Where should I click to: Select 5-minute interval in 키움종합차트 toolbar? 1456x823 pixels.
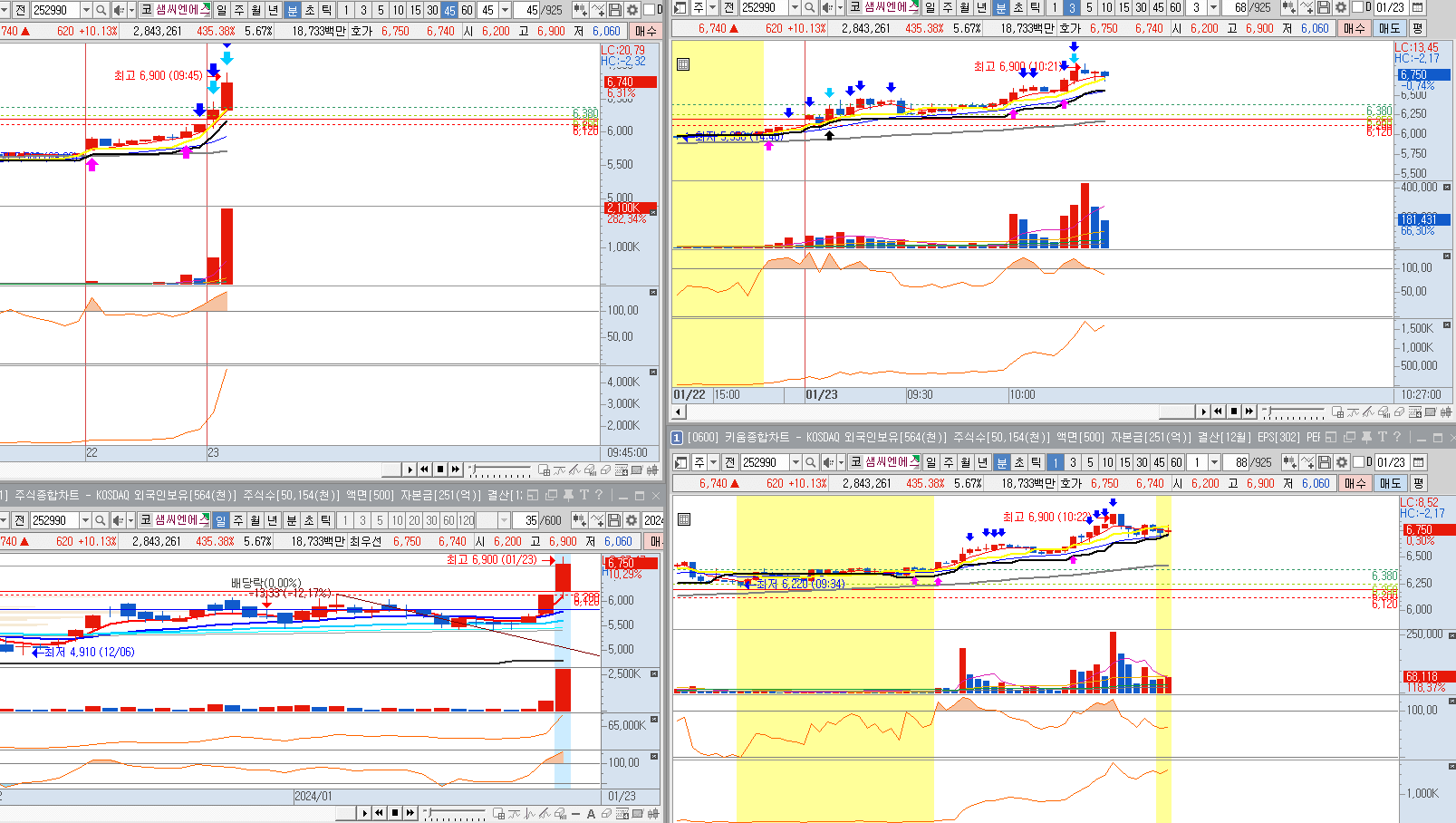pyautogui.click(x=1090, y=462)
